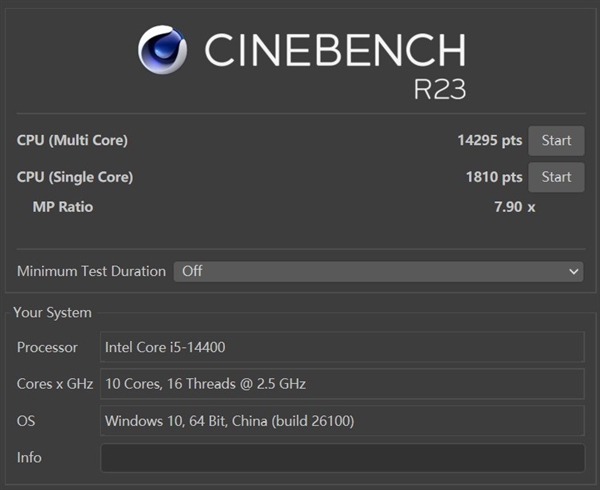Select the Processor field showing Intel Core i5-14400
600x490 pixels.
point(342,347)
